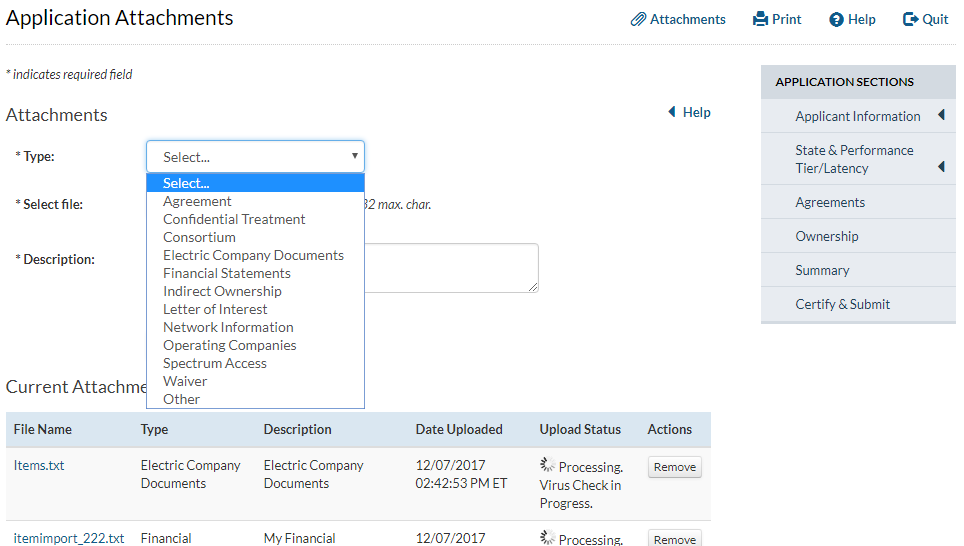Click the Quit exit icon

pos(910,20)
